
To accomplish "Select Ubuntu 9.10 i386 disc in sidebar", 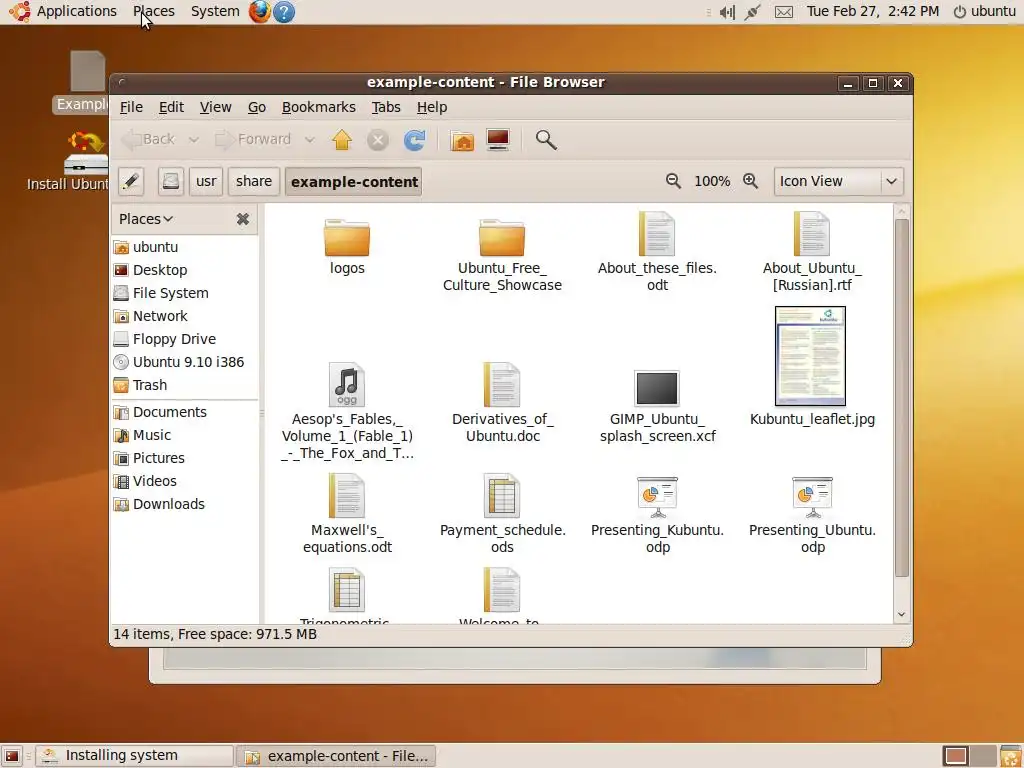I will pos(185,362).
